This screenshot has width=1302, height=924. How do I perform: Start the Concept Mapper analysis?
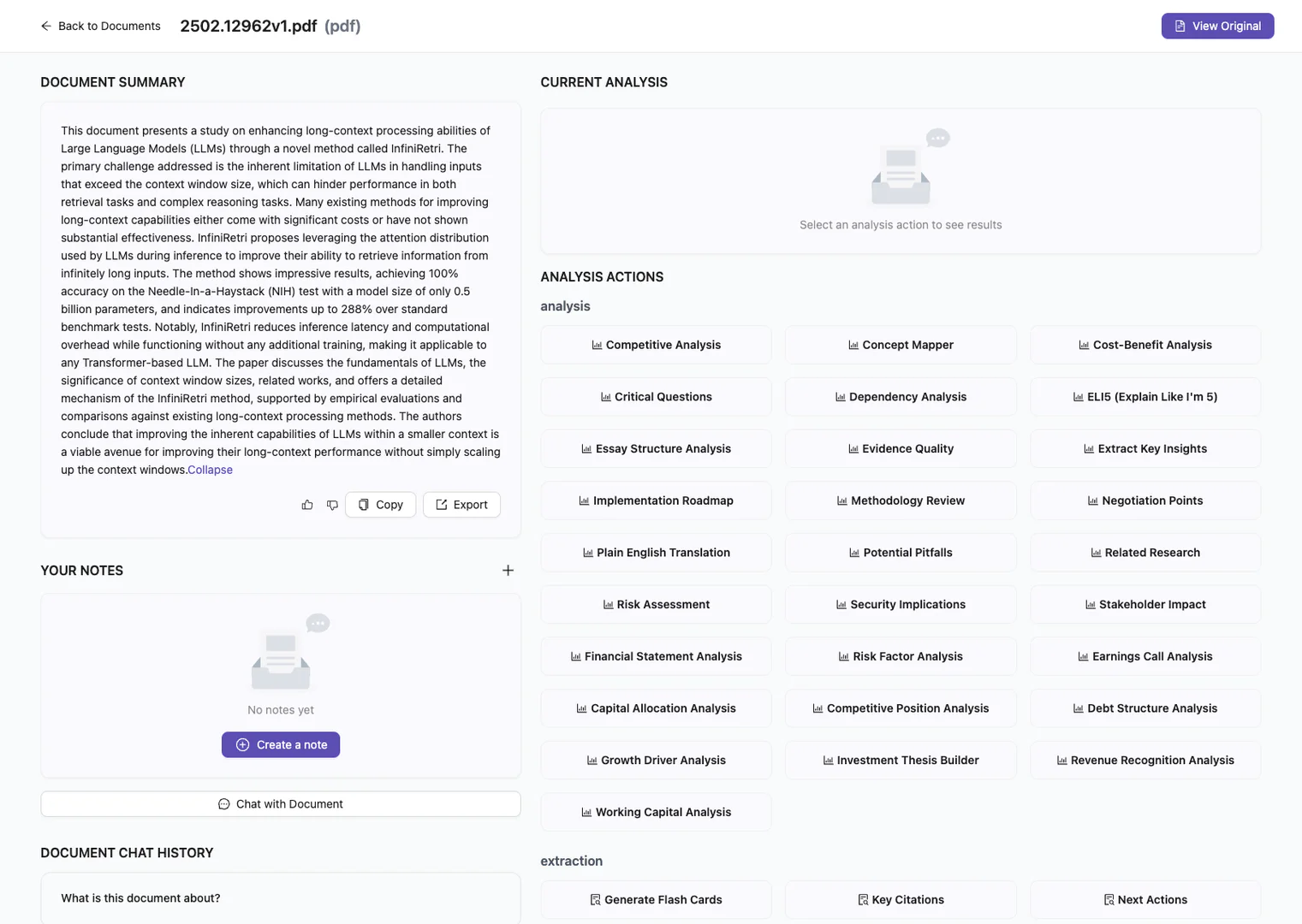point(901,345)
